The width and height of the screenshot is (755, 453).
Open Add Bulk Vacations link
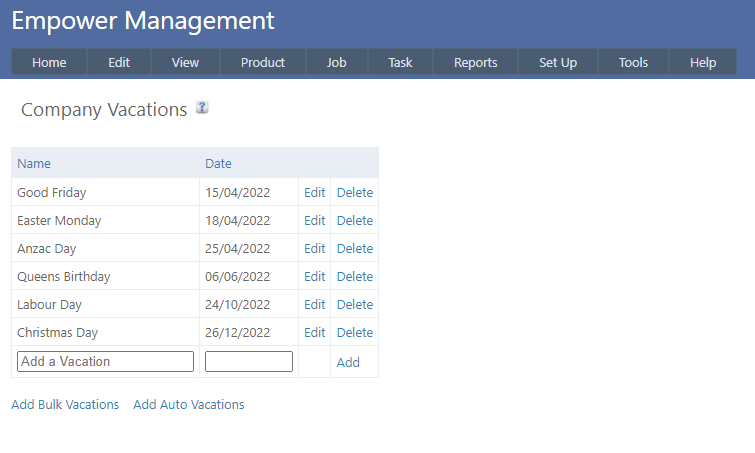(x=65, y=405)
